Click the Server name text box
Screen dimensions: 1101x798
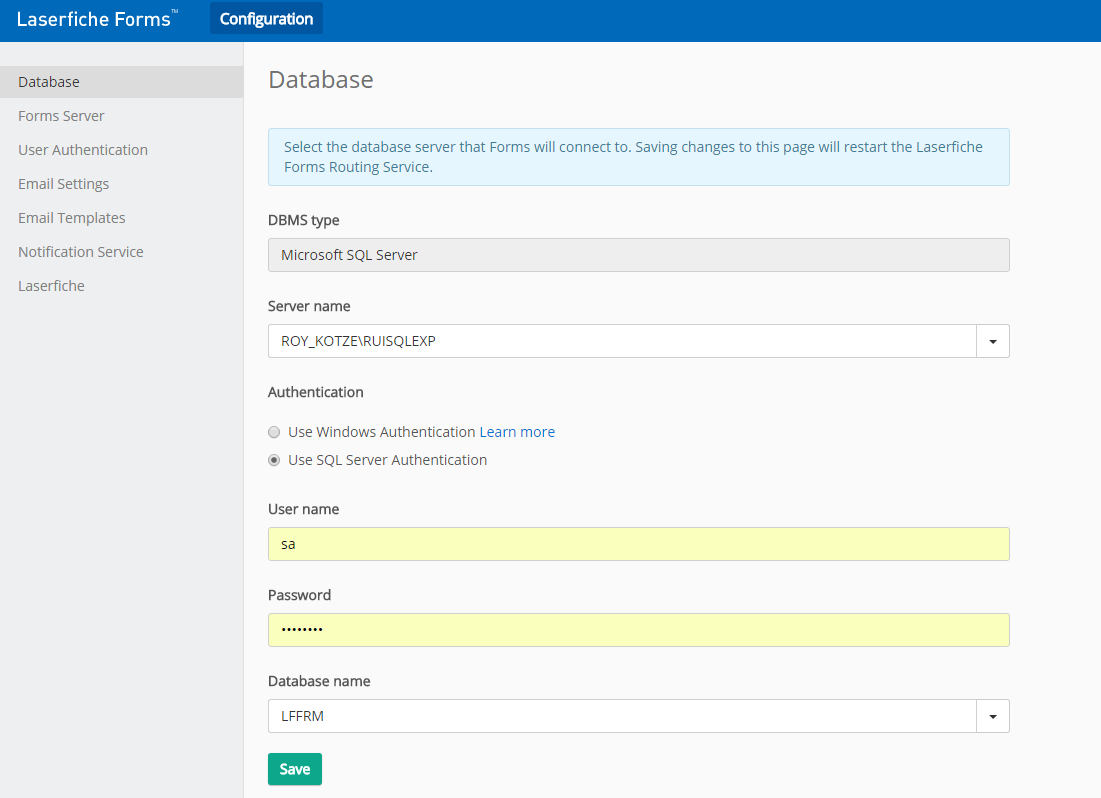tap(621, 341)
